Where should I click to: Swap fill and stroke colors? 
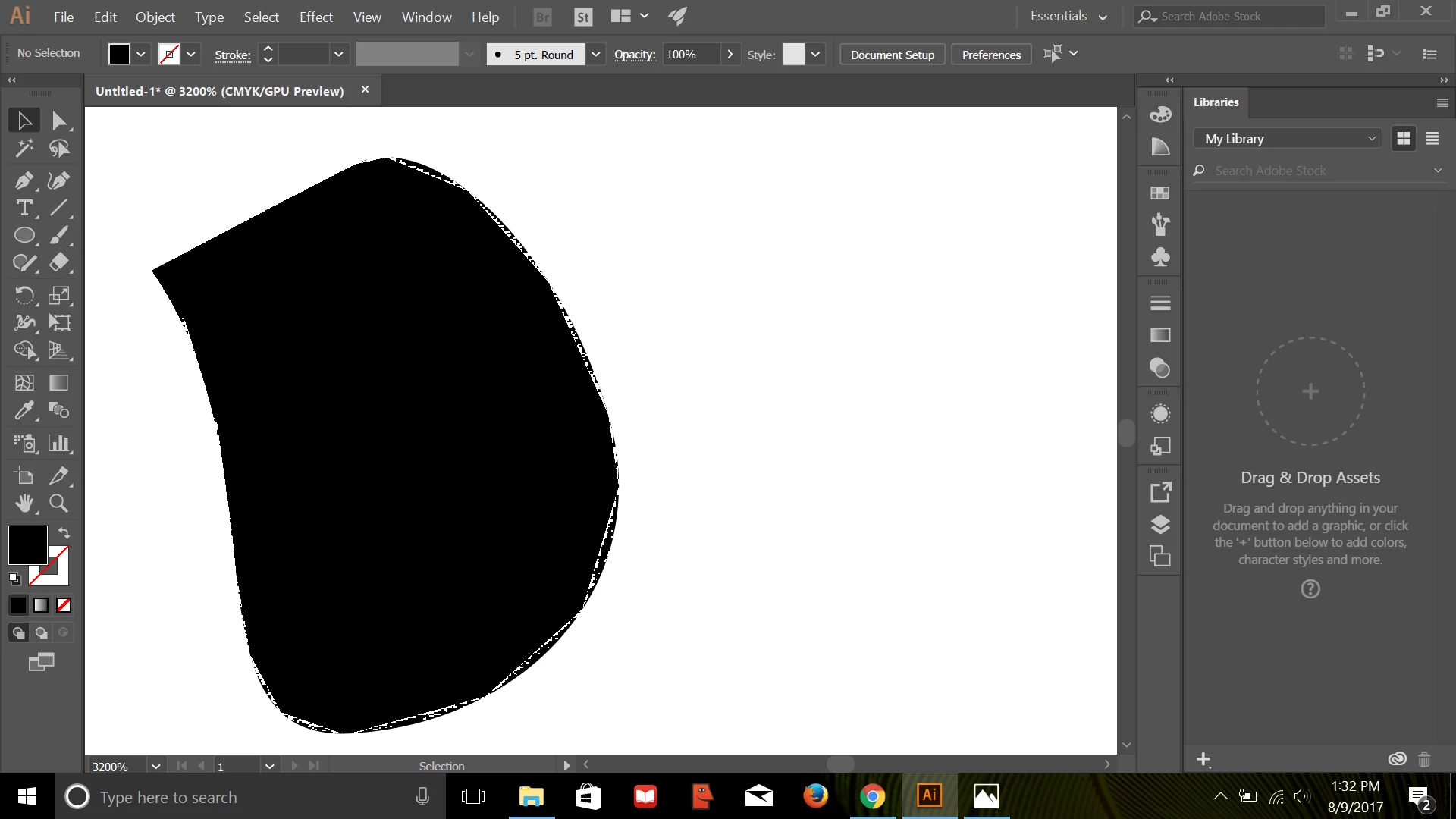point(64,533)
